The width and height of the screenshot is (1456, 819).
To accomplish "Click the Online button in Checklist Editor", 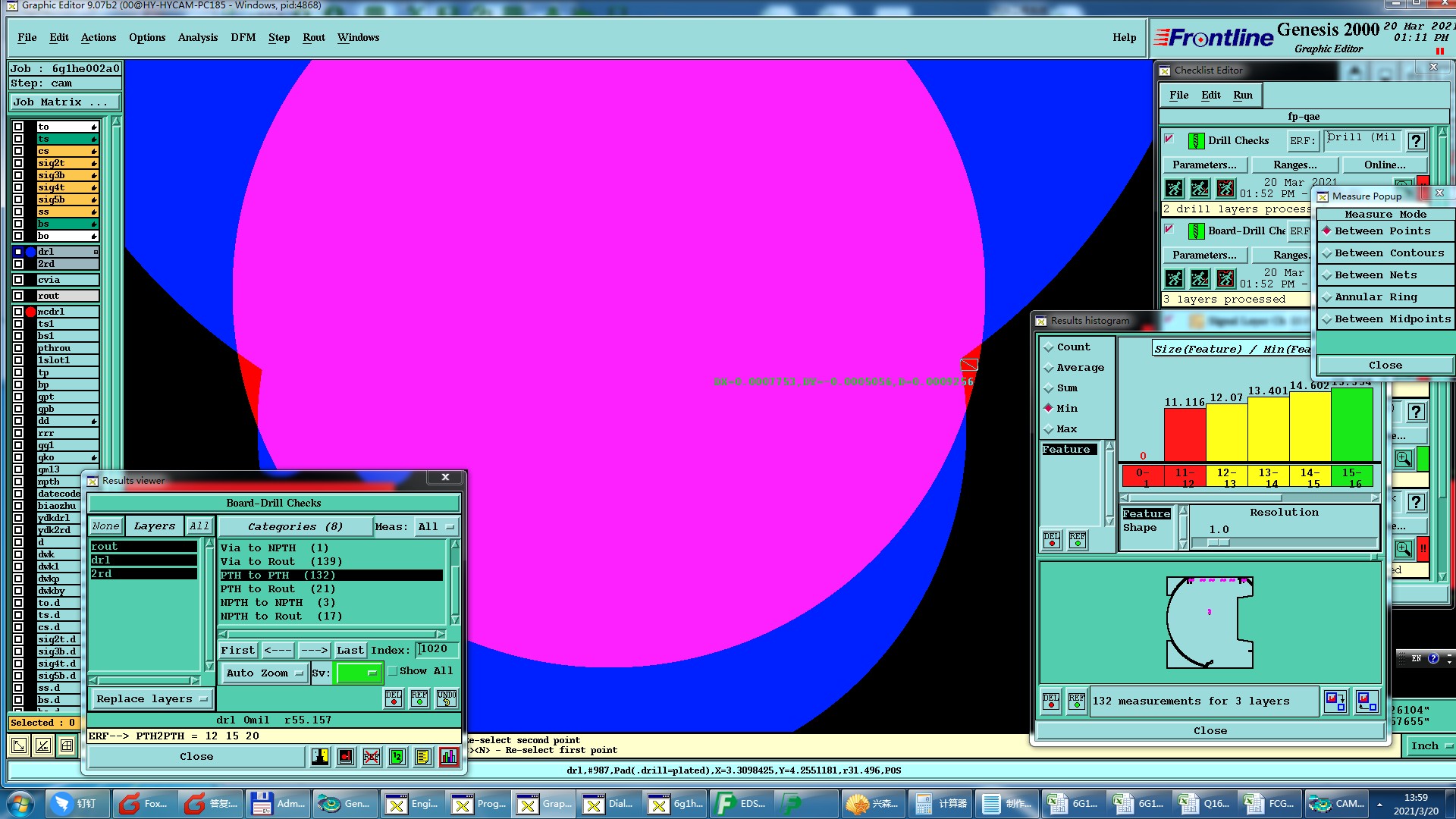I will [1385, 165].
